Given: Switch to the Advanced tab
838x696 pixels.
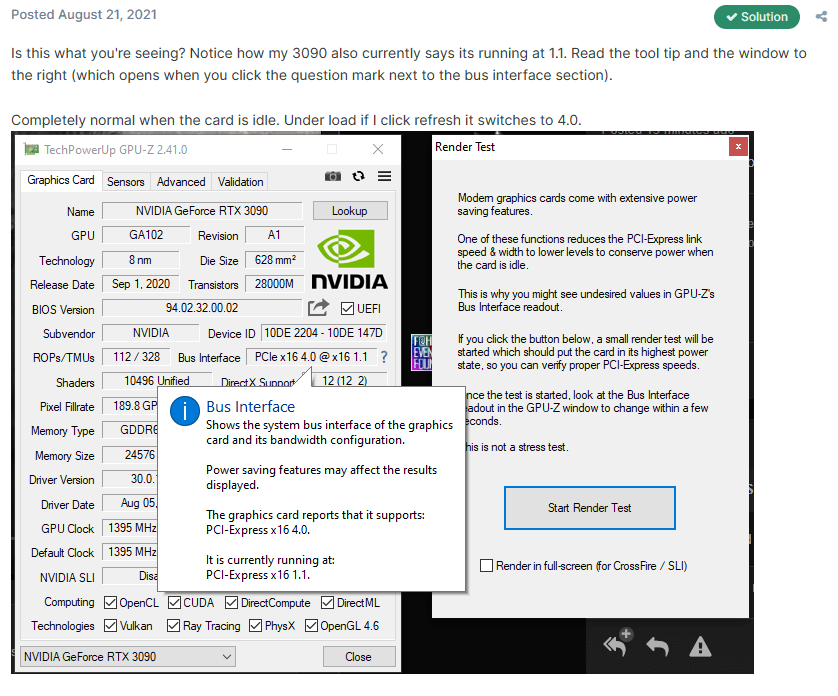Looking at the screenshot, I should pyautogui.click(x=181, y=182).
